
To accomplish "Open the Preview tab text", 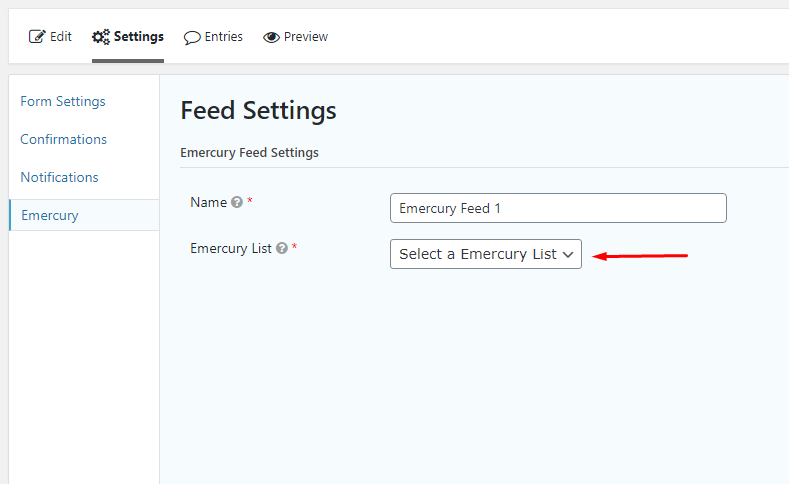I will coord(306,37).
